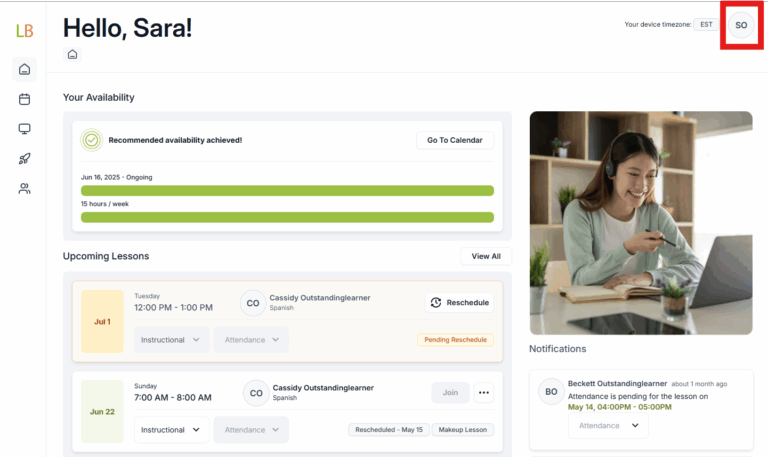Open the Home sidebar icon
This screenshot has width=768, height=457.
(x=24, y=69)
